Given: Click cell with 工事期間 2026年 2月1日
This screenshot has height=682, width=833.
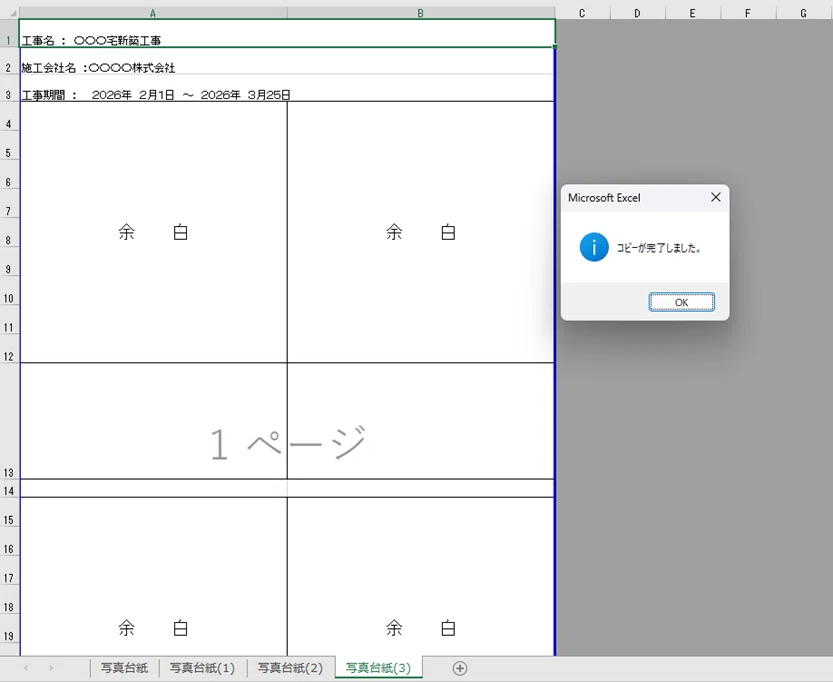Looking at the screenshot, I should coord(287,88).
